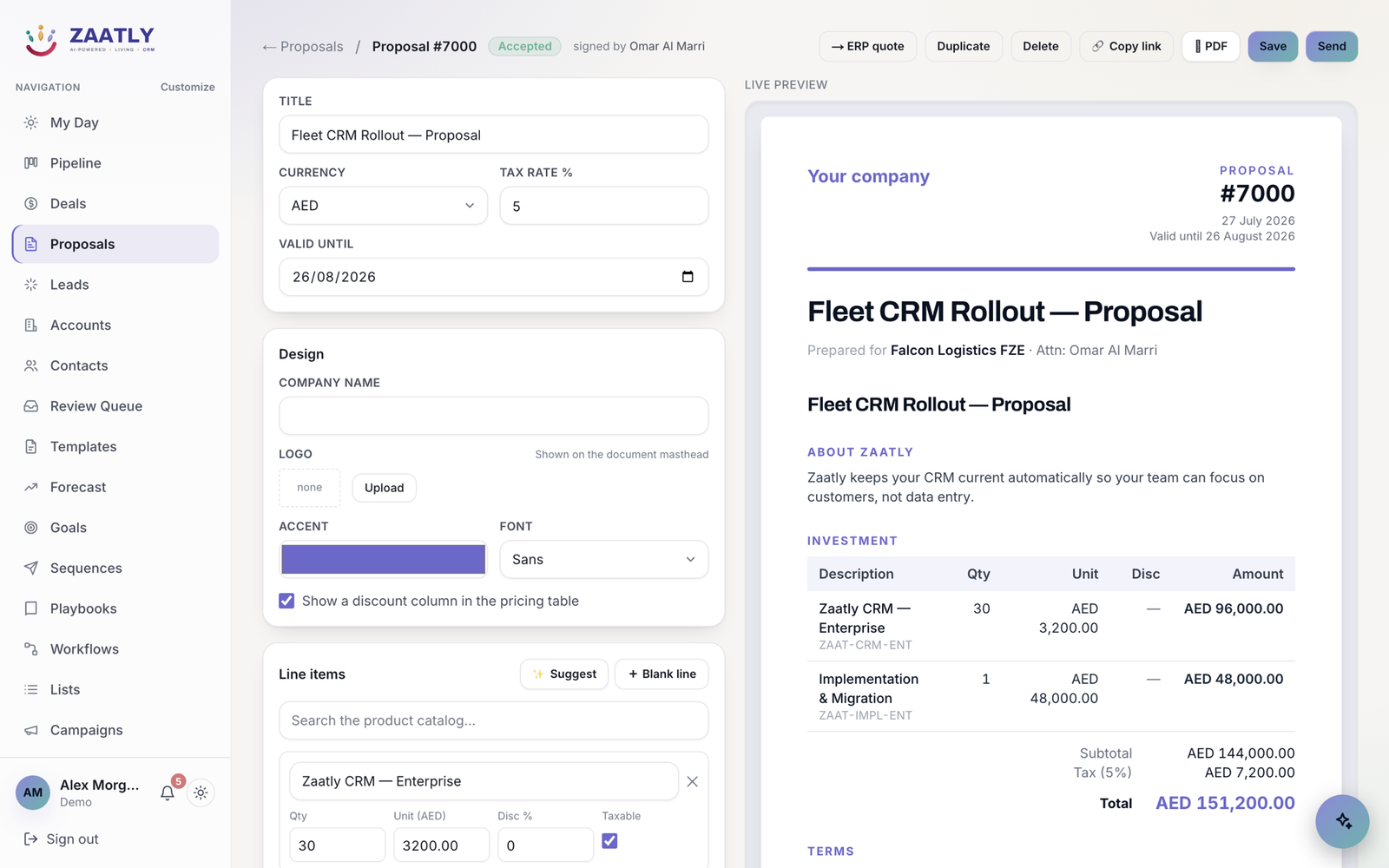Open the notifications bell
The height and width of the screenshot is (868, 1389).
click(168, 792)
